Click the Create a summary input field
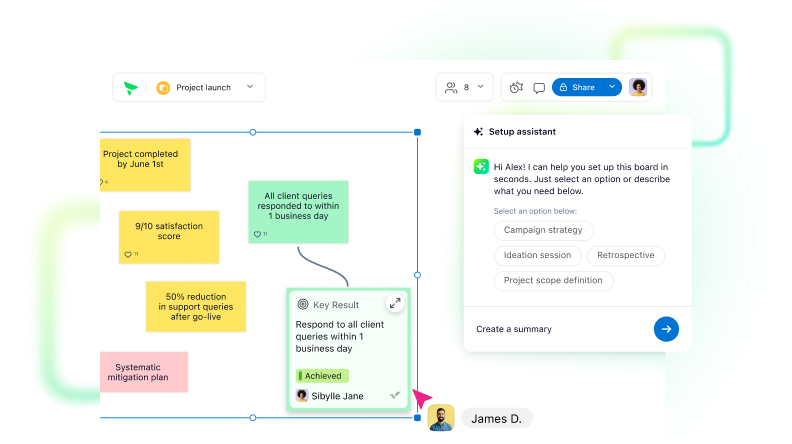The height and width of the screenshot is (444, 792). (x=561, y=329)
